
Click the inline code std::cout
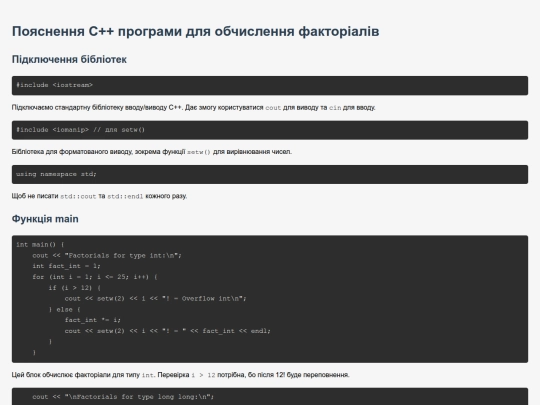pos(78,196)
